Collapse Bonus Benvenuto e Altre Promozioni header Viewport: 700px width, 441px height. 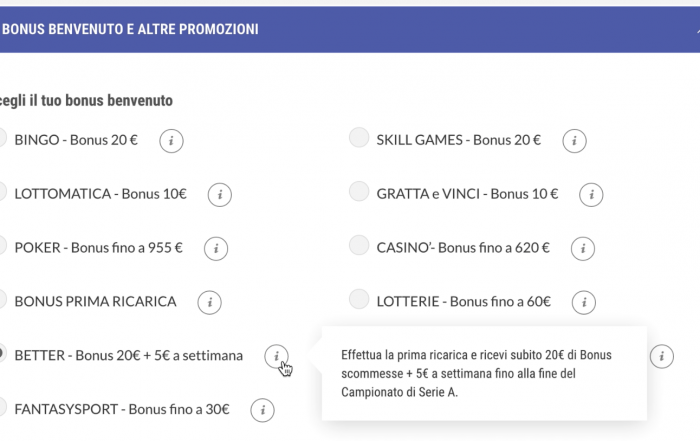pos(697,30)
